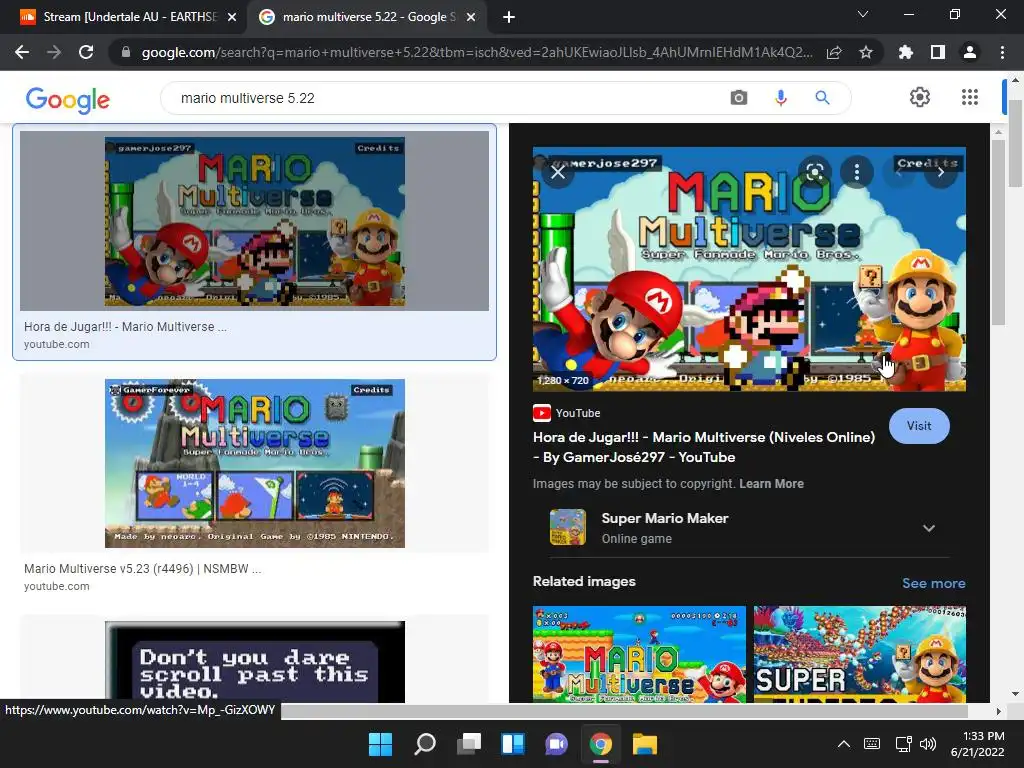The image size is (1024, 768).
Task: Open the 'Don't you dare scroll' thumbnail
Action: tap(255, 662)
